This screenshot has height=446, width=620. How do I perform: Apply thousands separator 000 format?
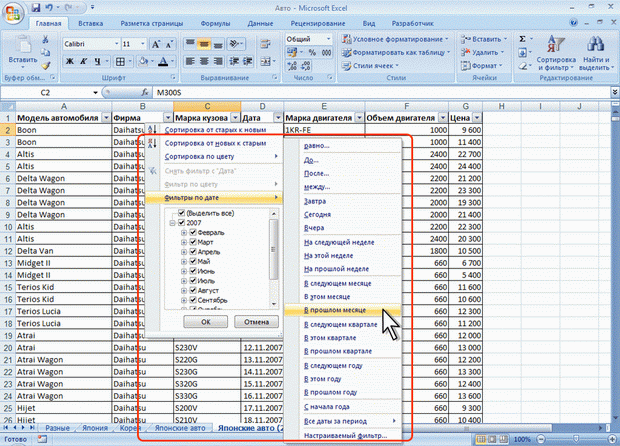(326, 52)
